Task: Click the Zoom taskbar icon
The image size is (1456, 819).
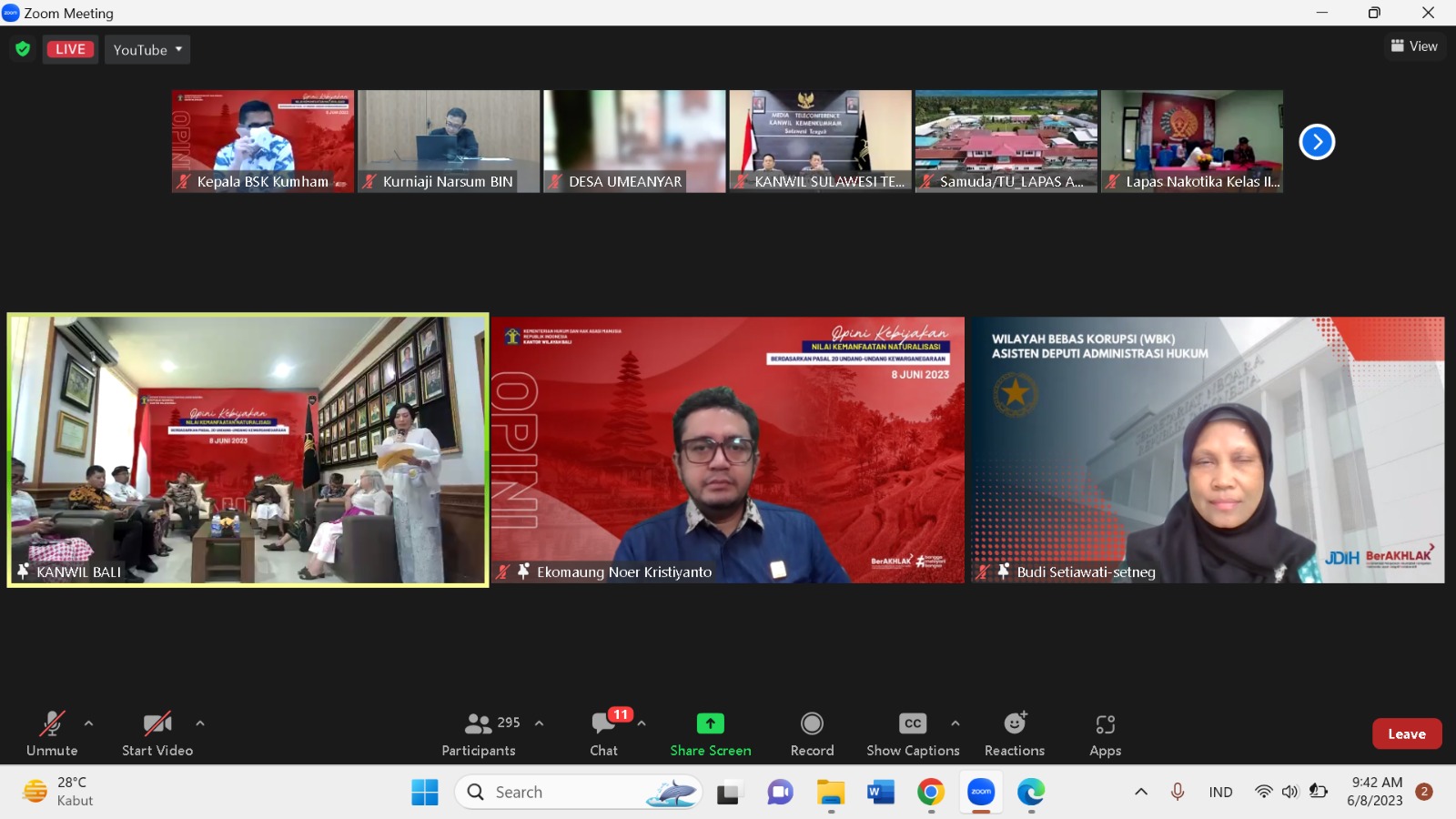Action: tap(981, 793)
